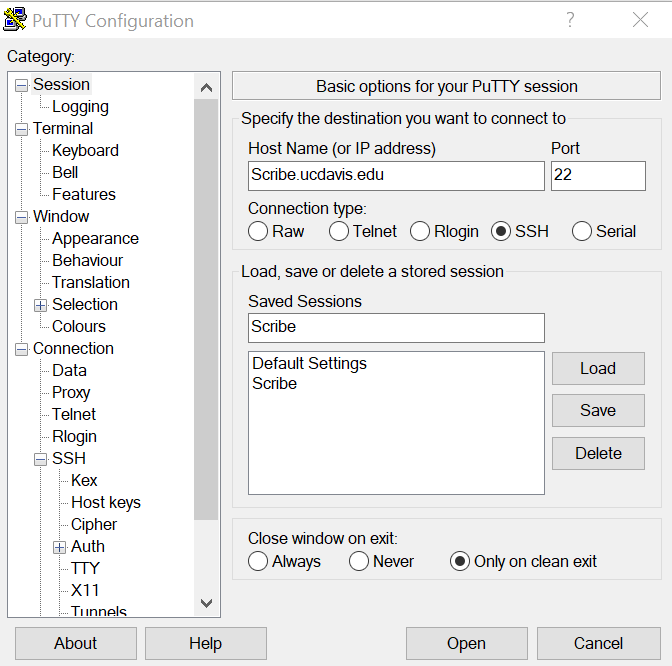
Task: Open the Bell settings category
Action: point(65,172)
